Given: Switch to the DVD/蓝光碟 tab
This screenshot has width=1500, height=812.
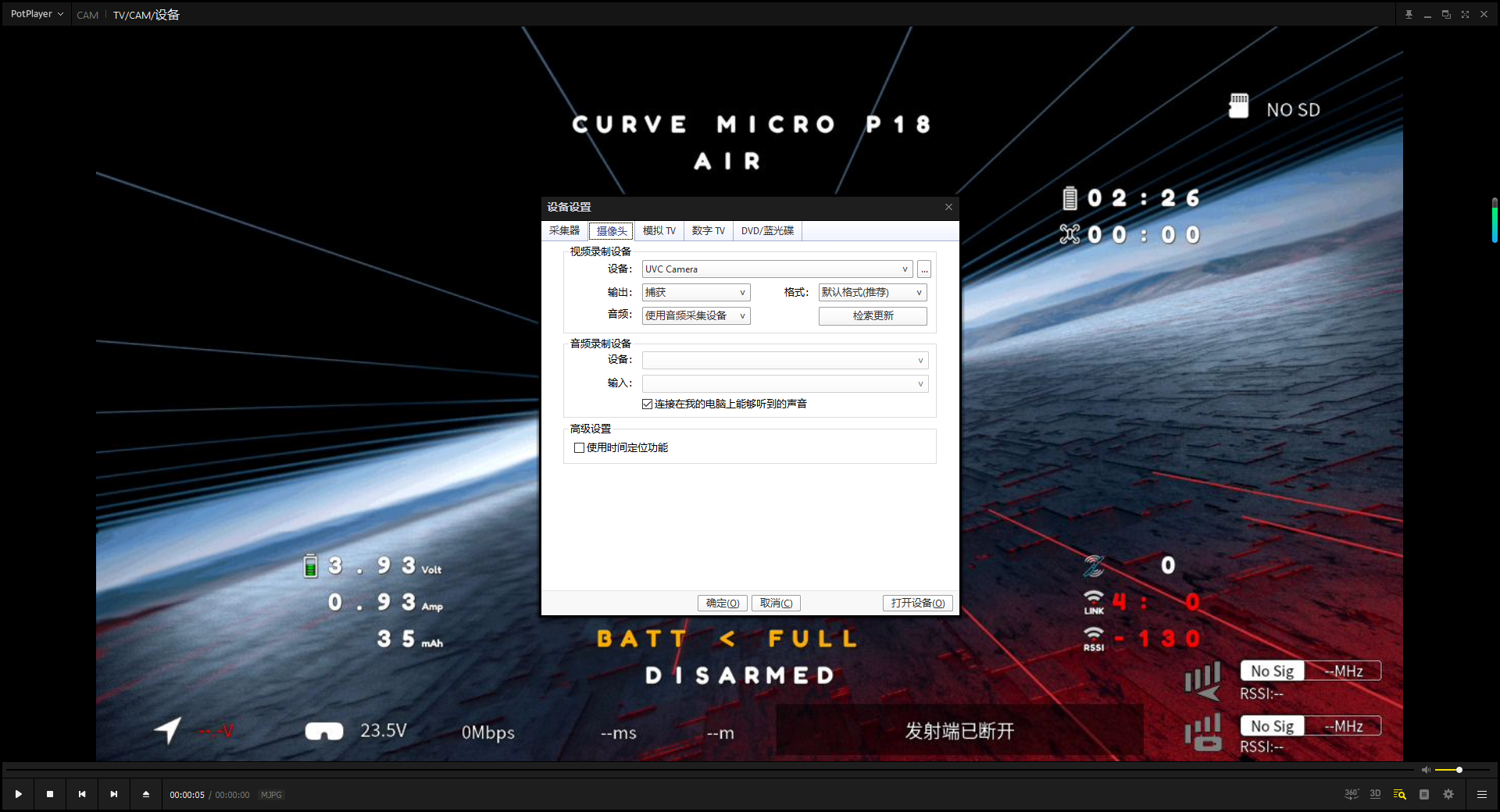Looking at the screenshot, I should [767, 231].
